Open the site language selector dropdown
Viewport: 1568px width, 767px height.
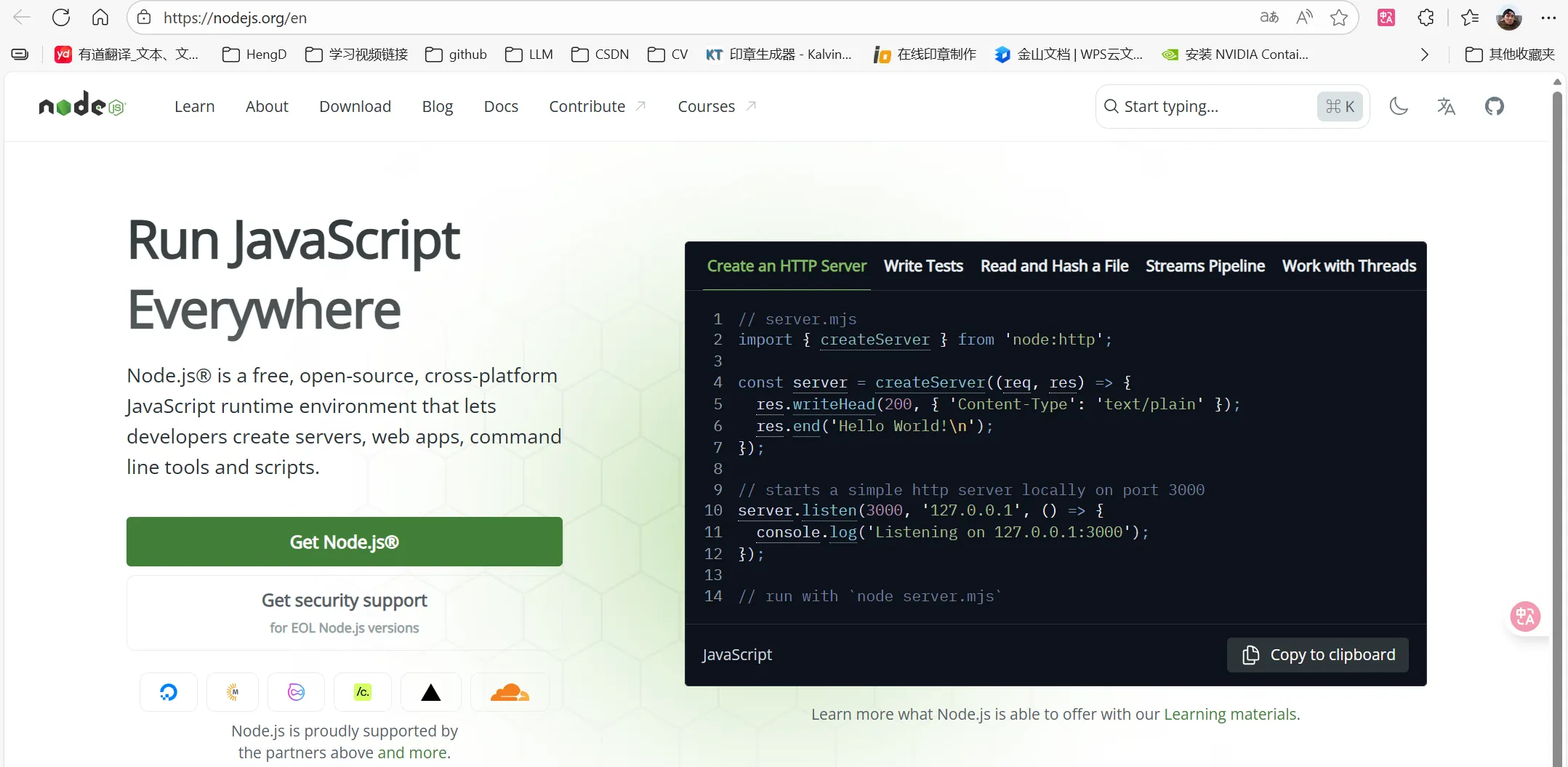click(x=1446, y=106)
